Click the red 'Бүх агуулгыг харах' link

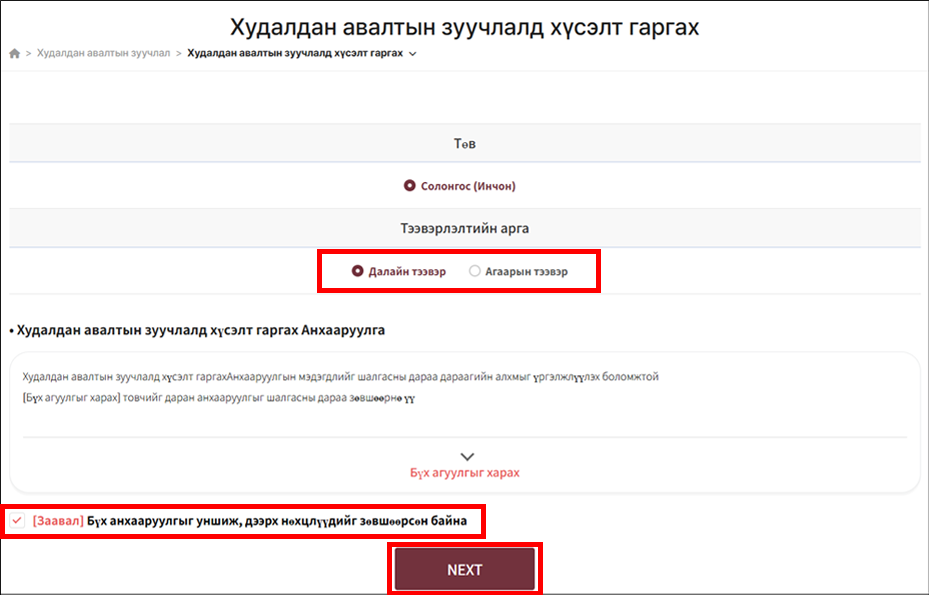click(465, 472)
